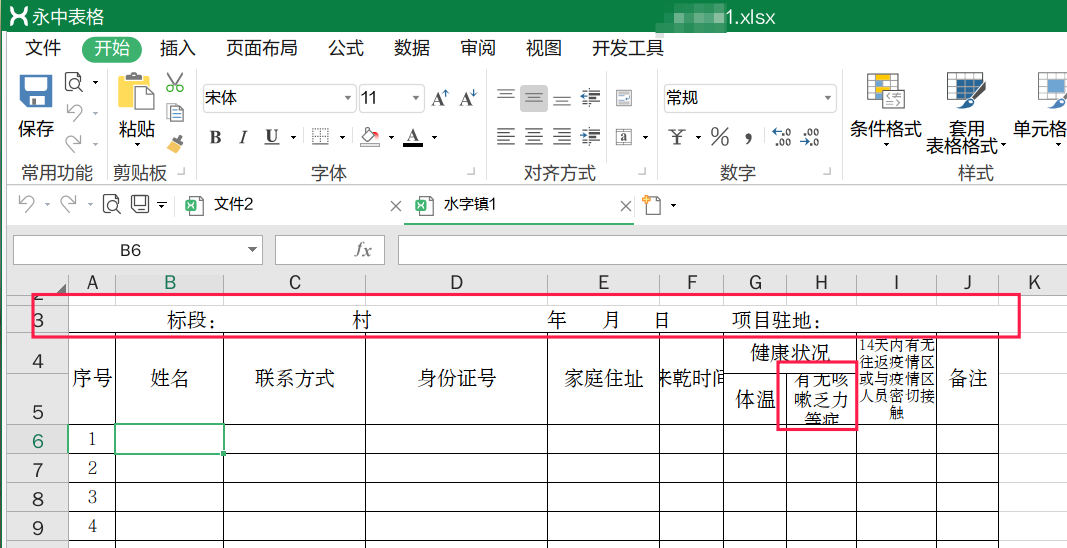Select bottom vertical alignment
This screenshot has width=1067, height=548.
click(x=561, y=101)
